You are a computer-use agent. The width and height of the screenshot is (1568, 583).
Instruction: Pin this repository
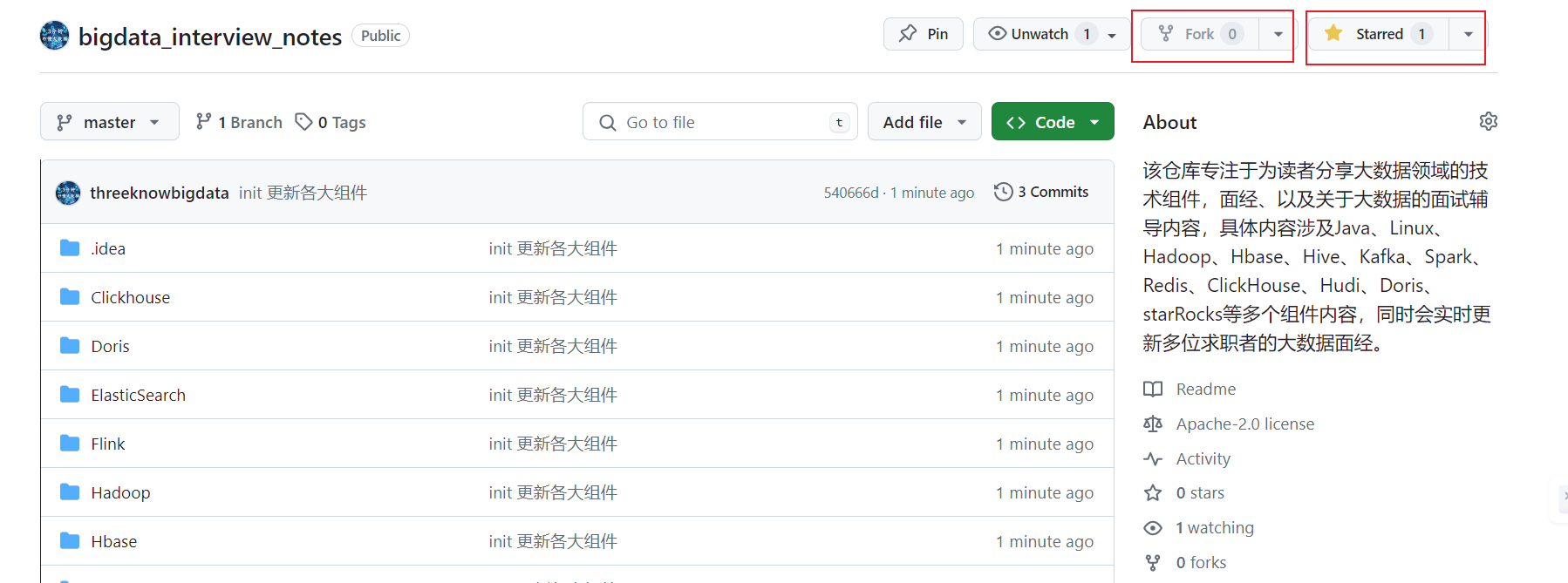point(924,34)
